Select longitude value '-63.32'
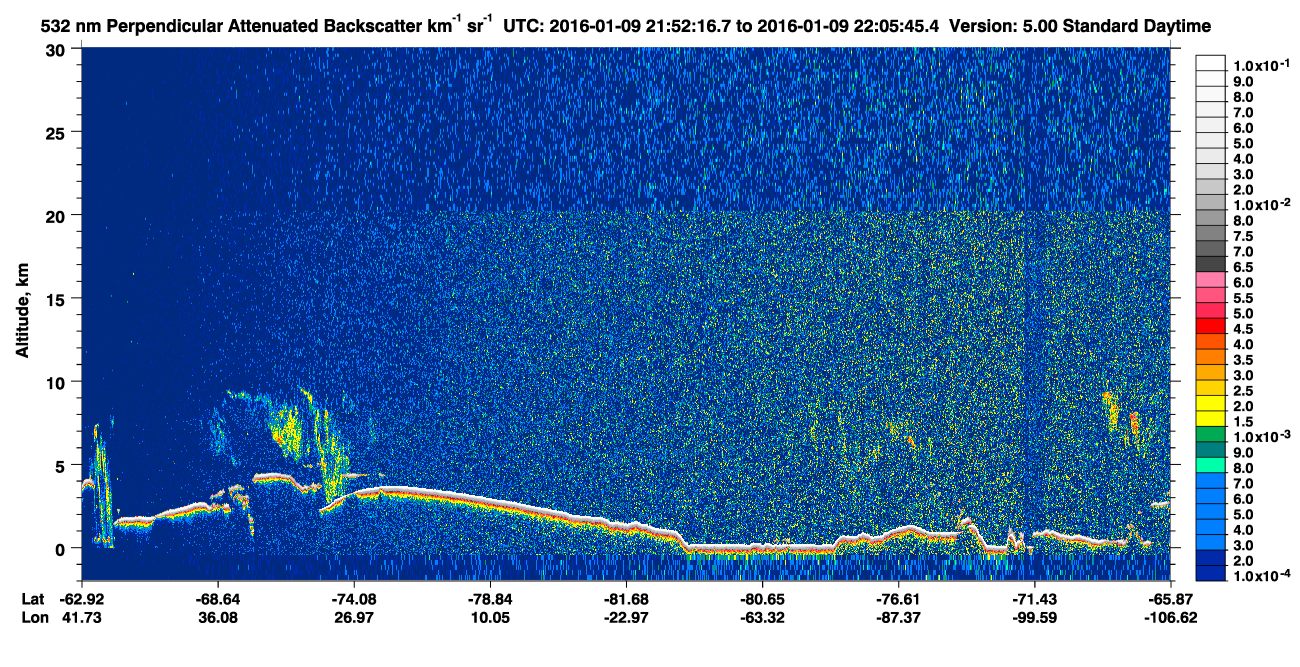This screenshot has height=667, width=1300. pos(762,617)
